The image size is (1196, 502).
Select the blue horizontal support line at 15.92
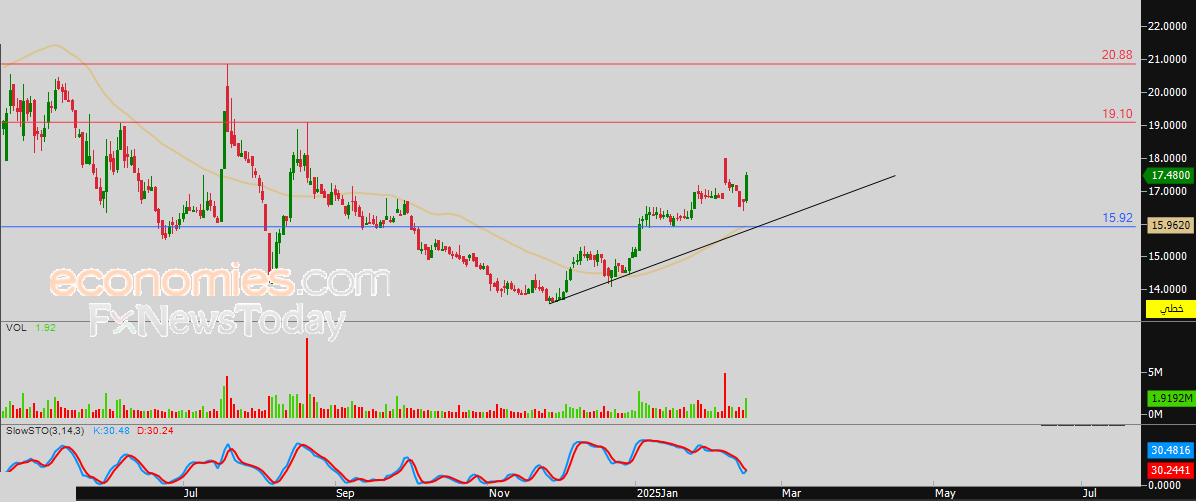click(567, 227)
